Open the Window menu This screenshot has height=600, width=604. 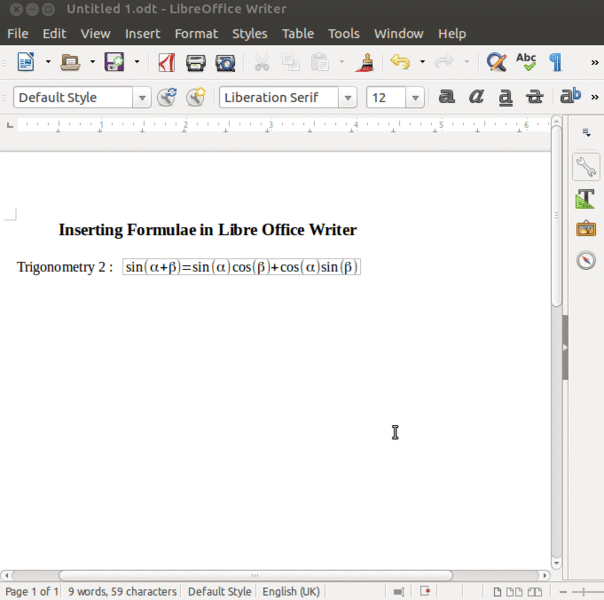399,34
